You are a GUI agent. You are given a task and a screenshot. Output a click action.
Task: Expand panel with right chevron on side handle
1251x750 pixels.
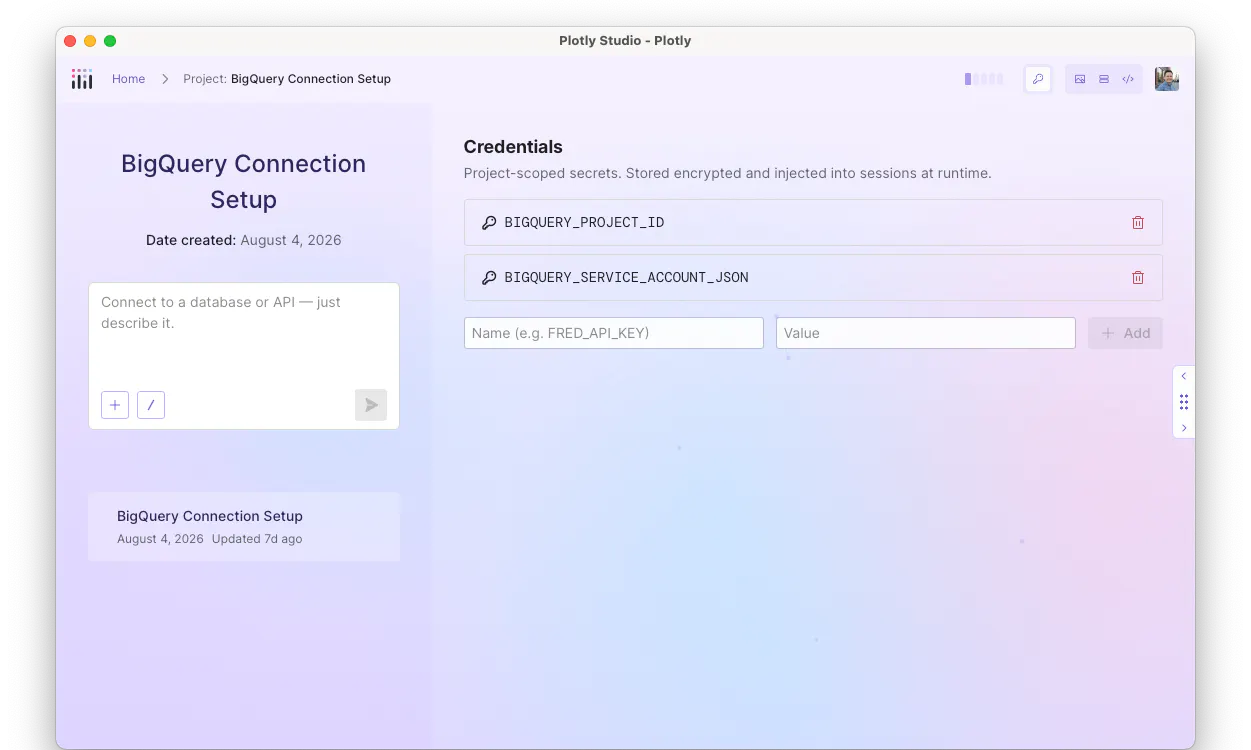pyautogui.click(x=1184, y=428)
